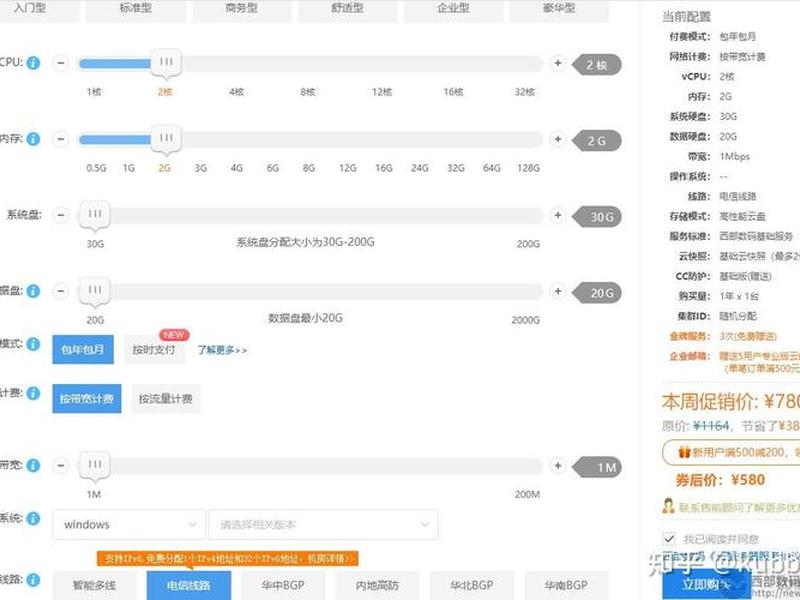Image resolution: width=800 pixels, height=600 pixels.
Task: Click the 8核 CPU scale label
Action: (x=308, y=92)
